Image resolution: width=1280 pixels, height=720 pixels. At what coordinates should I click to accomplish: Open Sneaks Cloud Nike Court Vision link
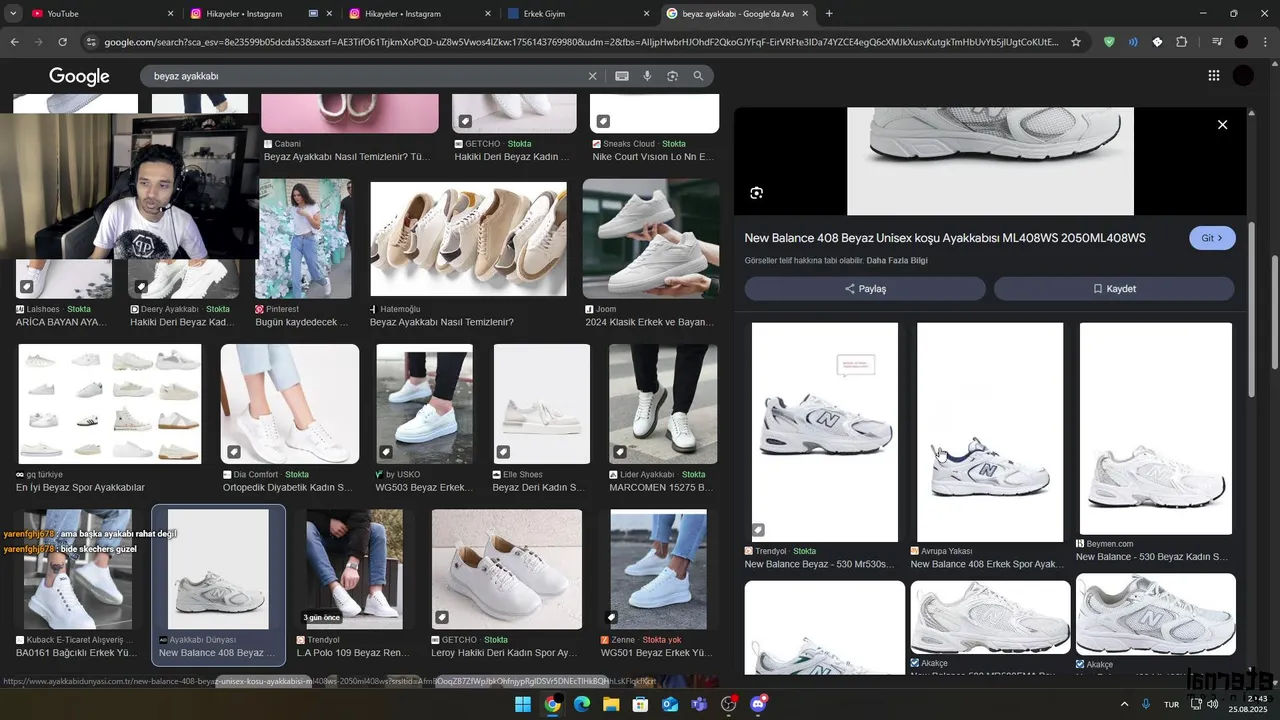click(x=653, y=157)
